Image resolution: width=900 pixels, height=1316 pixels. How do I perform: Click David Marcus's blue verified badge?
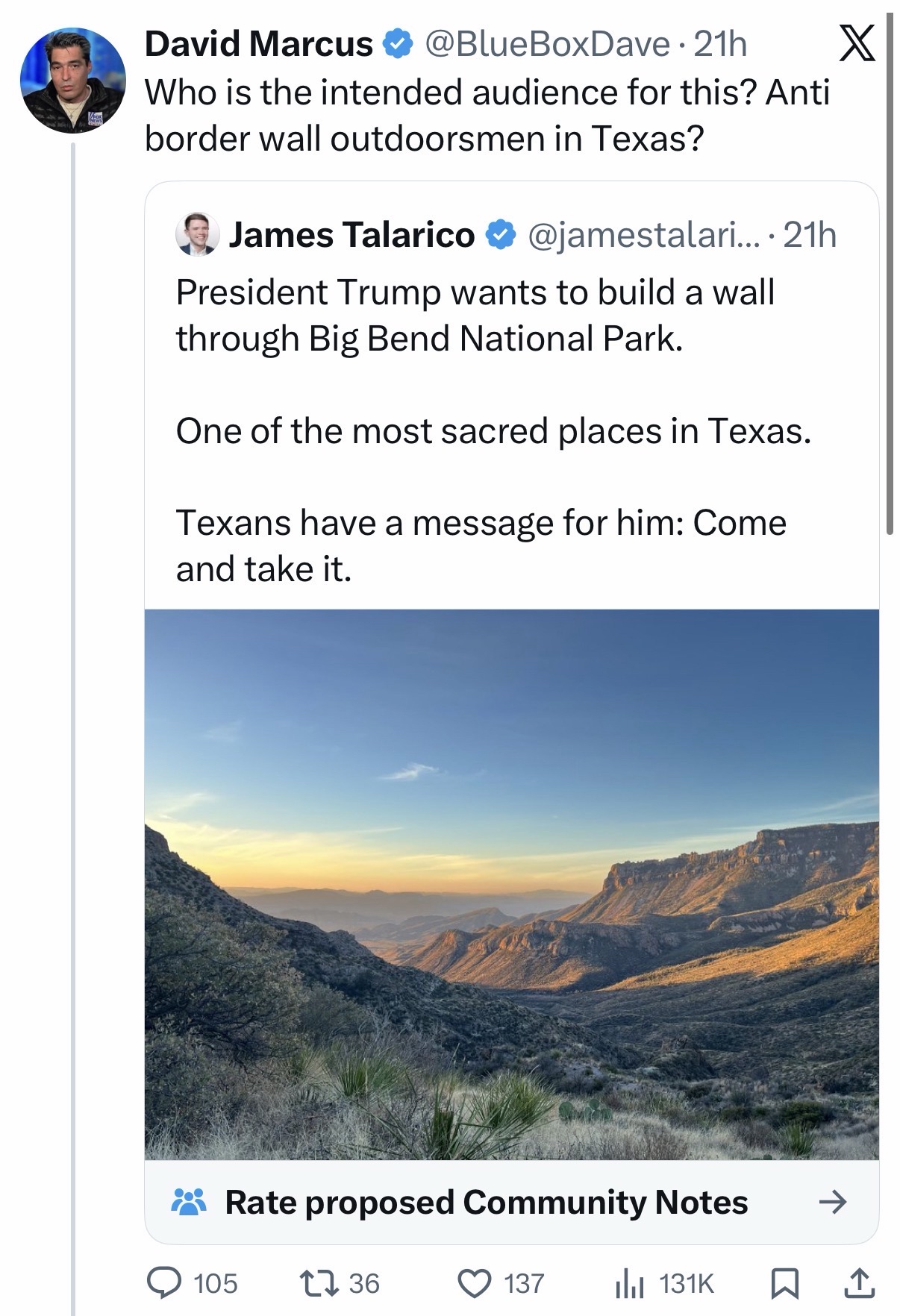click(398, 44)
